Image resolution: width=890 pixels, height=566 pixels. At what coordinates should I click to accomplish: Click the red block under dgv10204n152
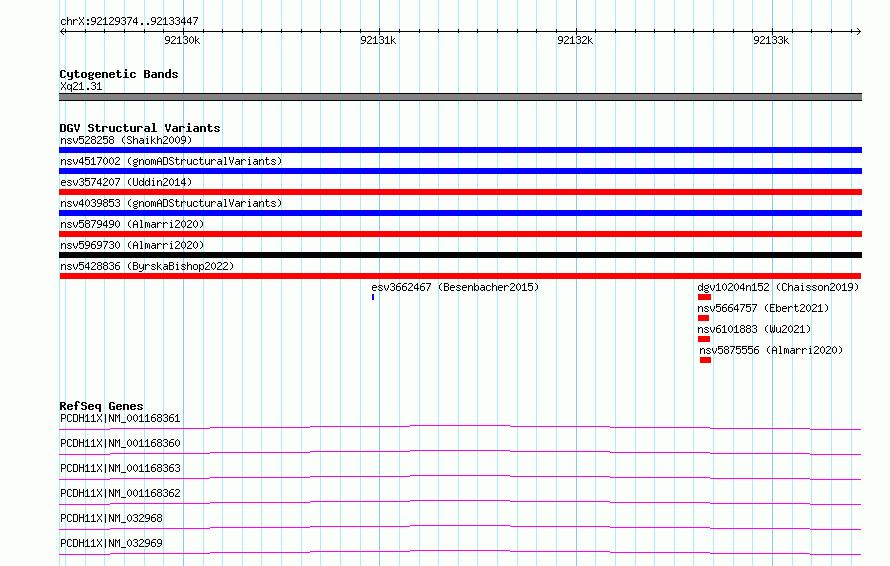(704, 297)
